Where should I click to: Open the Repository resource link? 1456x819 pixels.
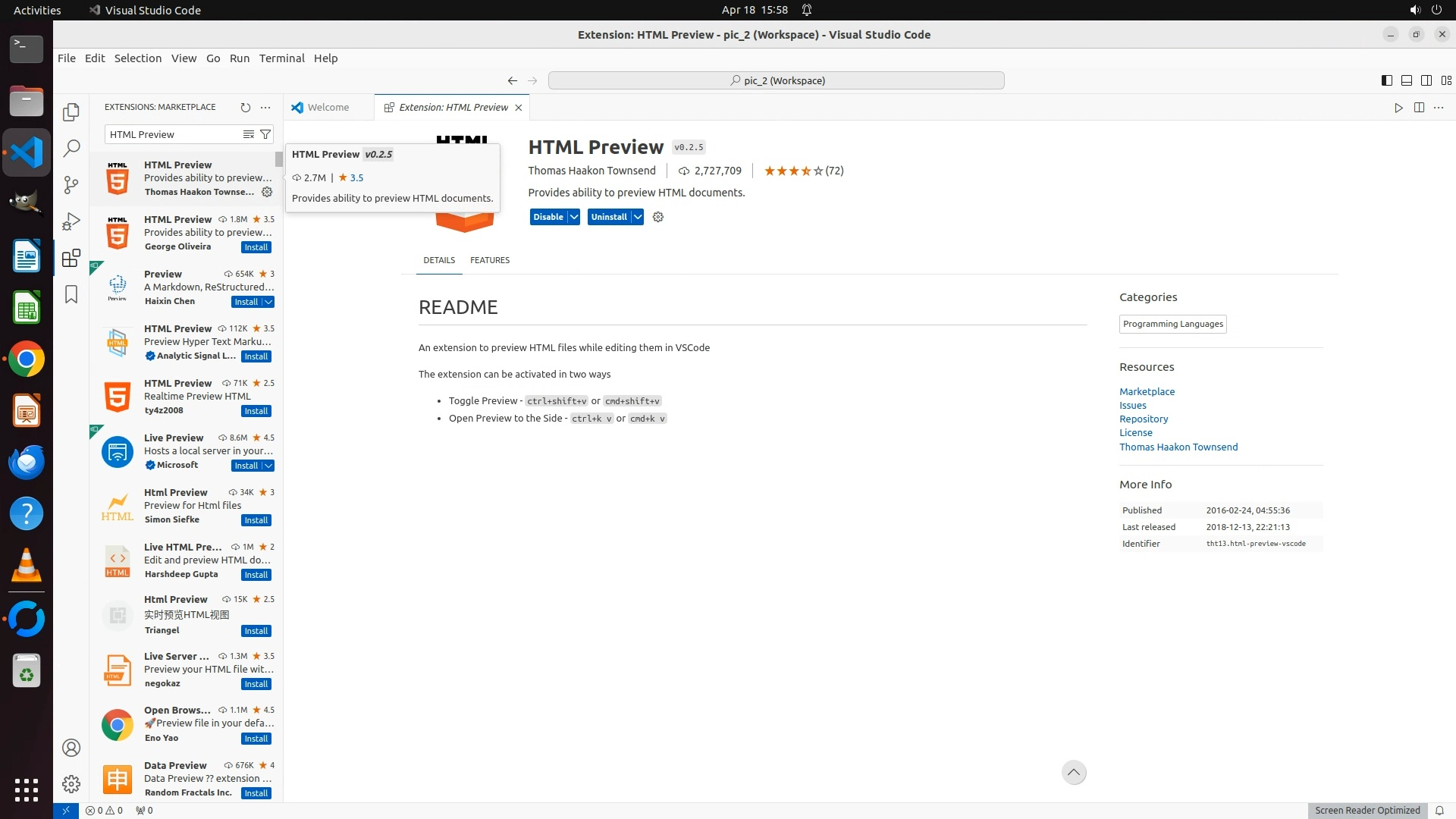(1143, 419)
